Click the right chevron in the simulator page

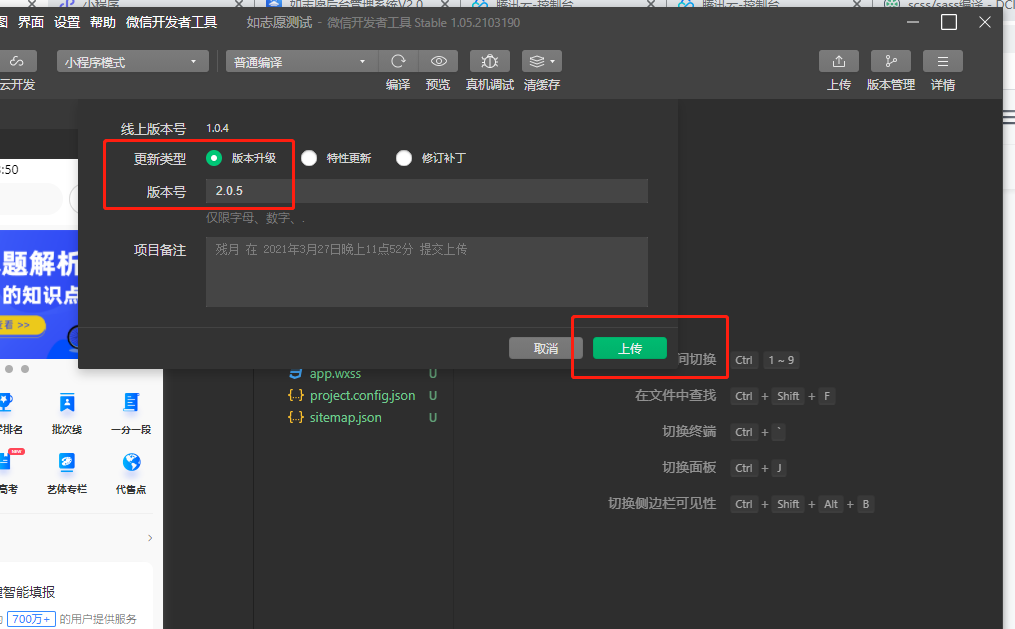pyautogui.click(x=150, y=538)
